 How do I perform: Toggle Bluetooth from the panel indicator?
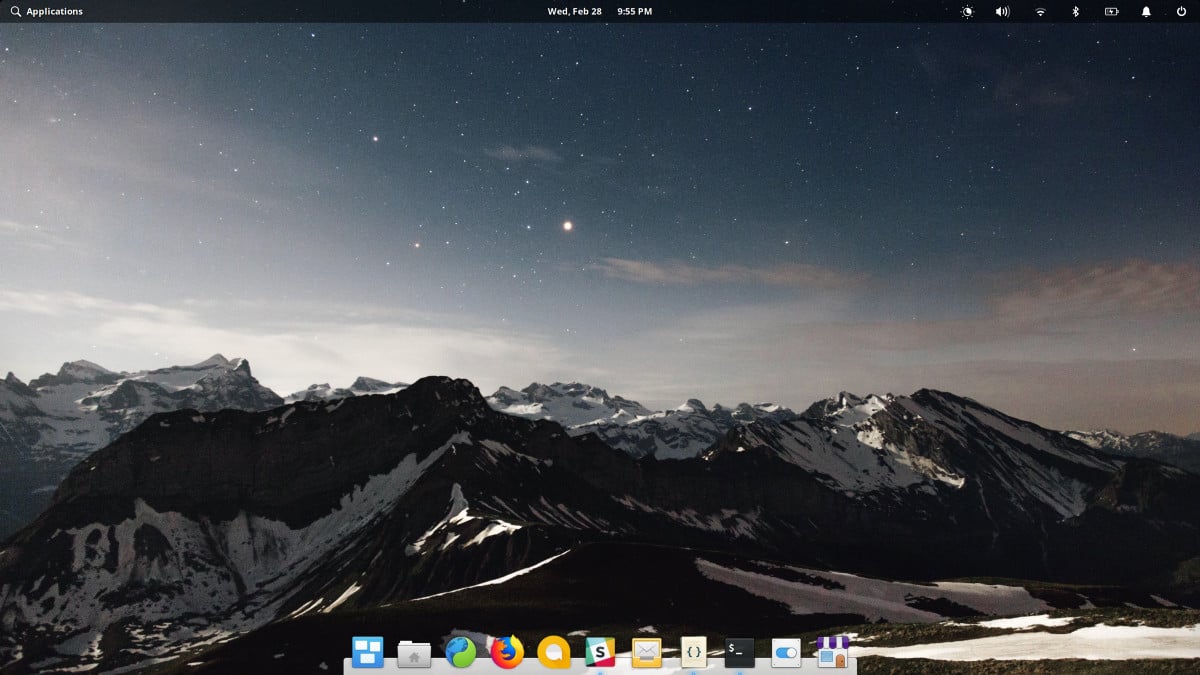[x=1075, y=12]
